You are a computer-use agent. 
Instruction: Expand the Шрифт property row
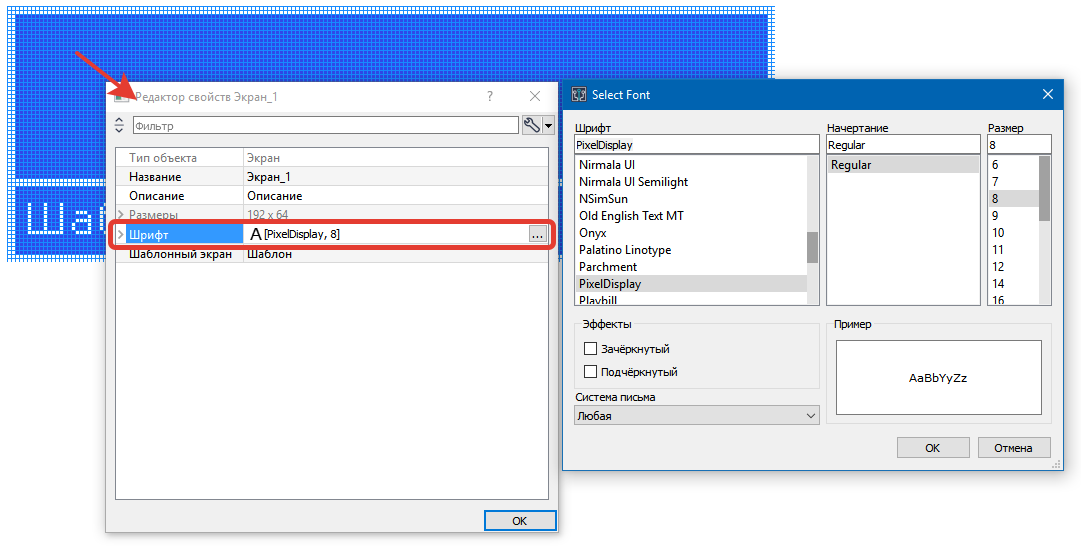coord(120,234)
